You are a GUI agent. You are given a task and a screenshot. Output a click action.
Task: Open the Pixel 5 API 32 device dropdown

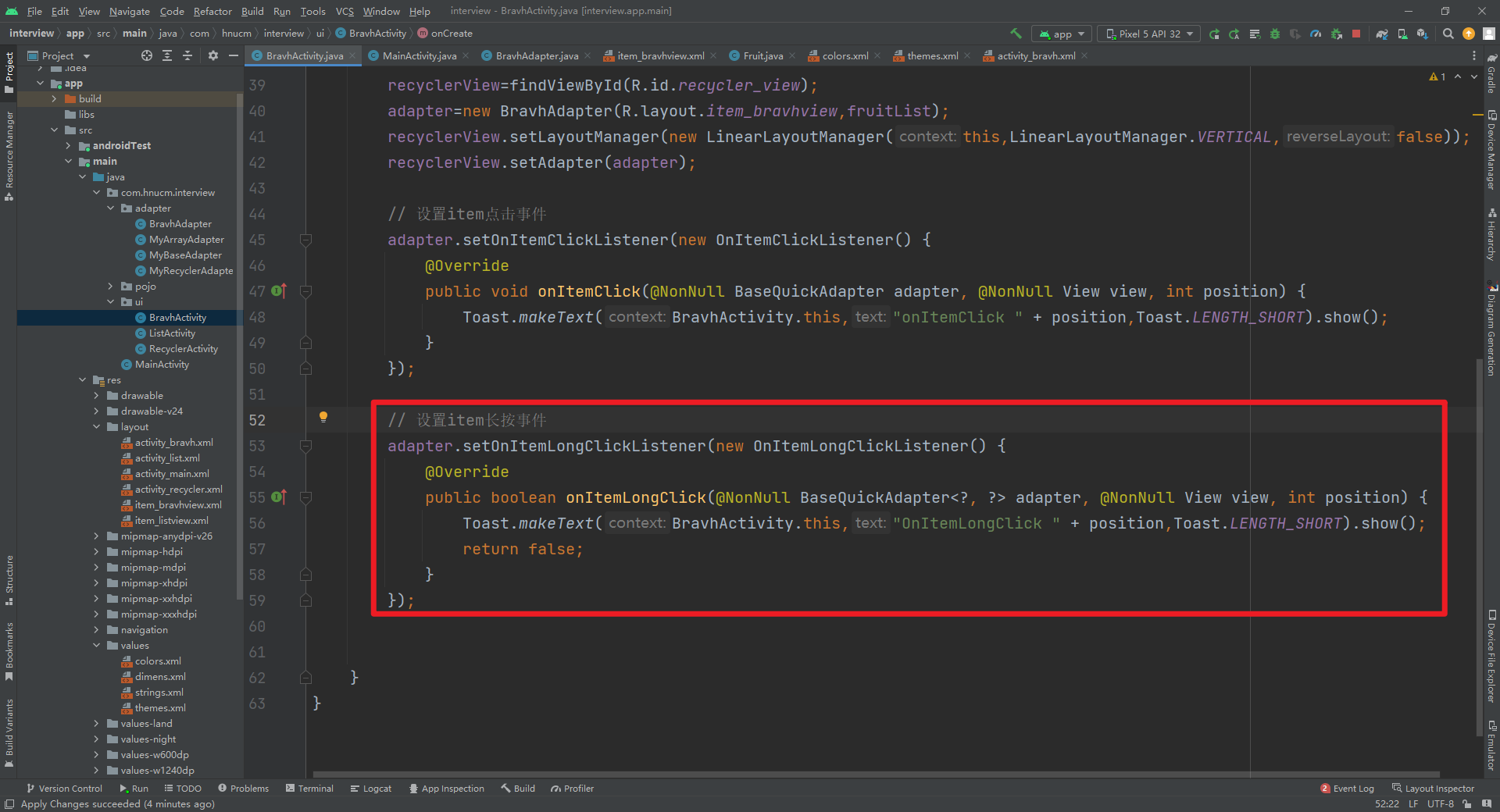click(x=1150, y=34)
